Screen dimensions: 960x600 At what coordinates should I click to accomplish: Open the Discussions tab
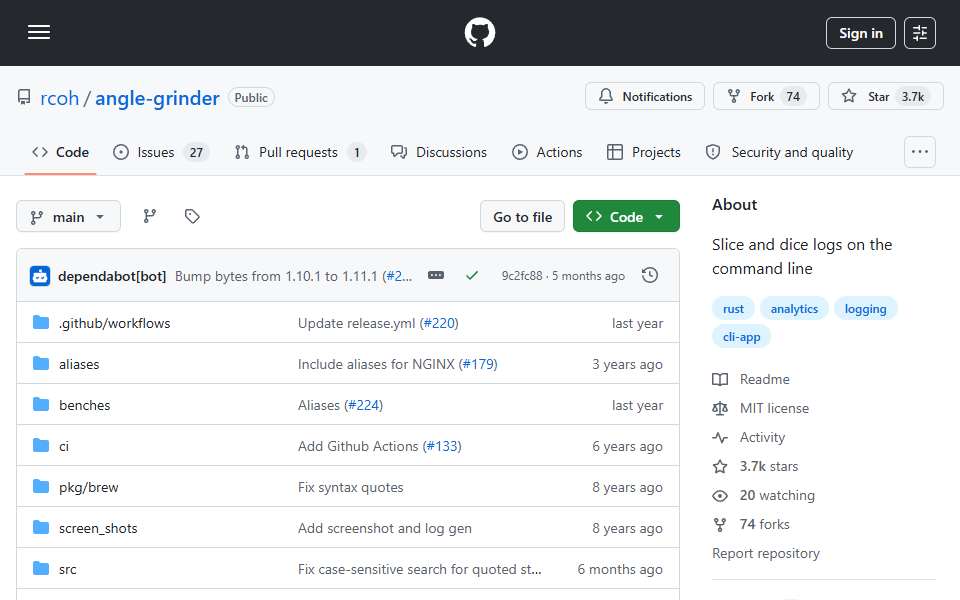tap(439, 152)
